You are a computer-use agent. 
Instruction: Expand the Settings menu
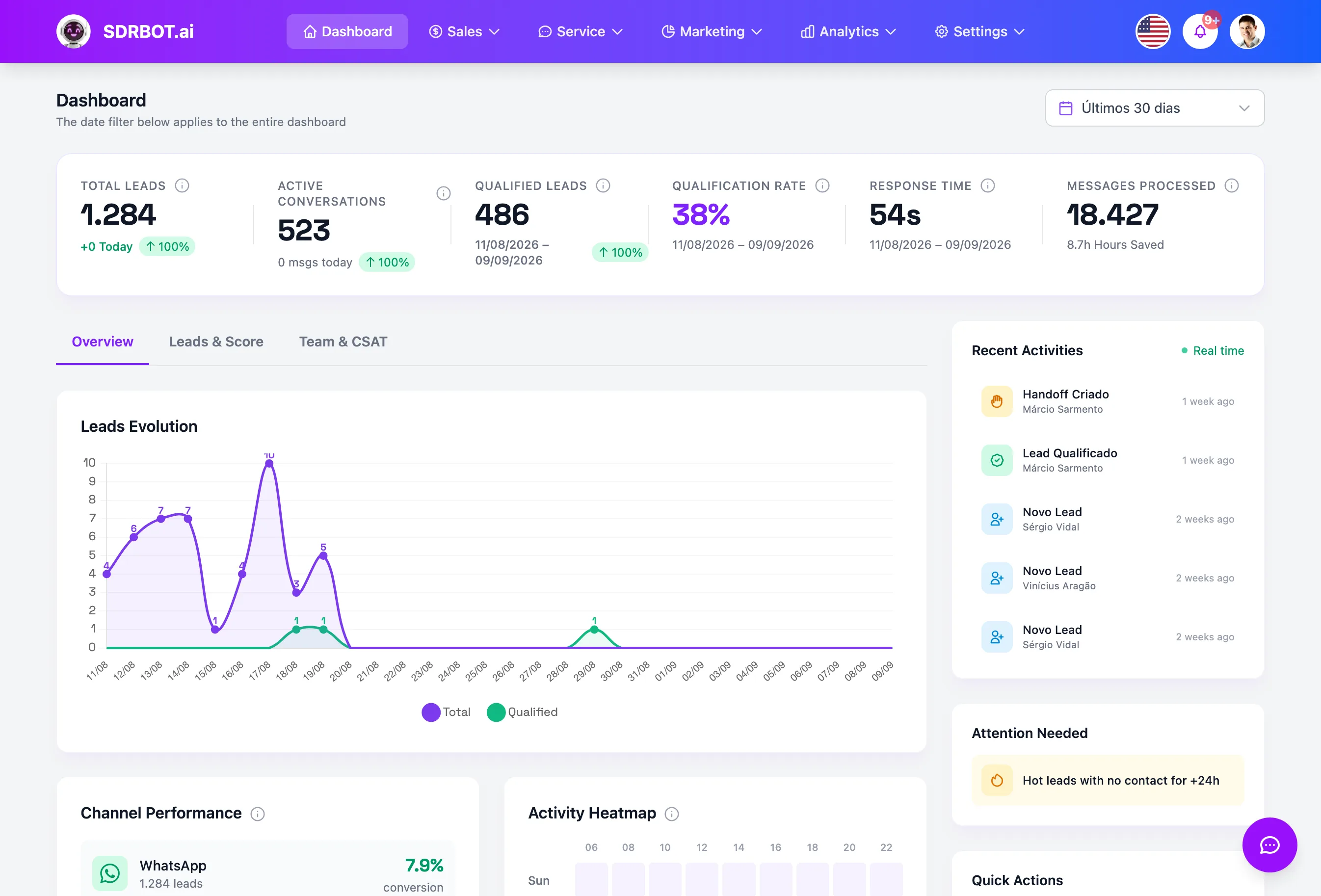tap(980, 31)
